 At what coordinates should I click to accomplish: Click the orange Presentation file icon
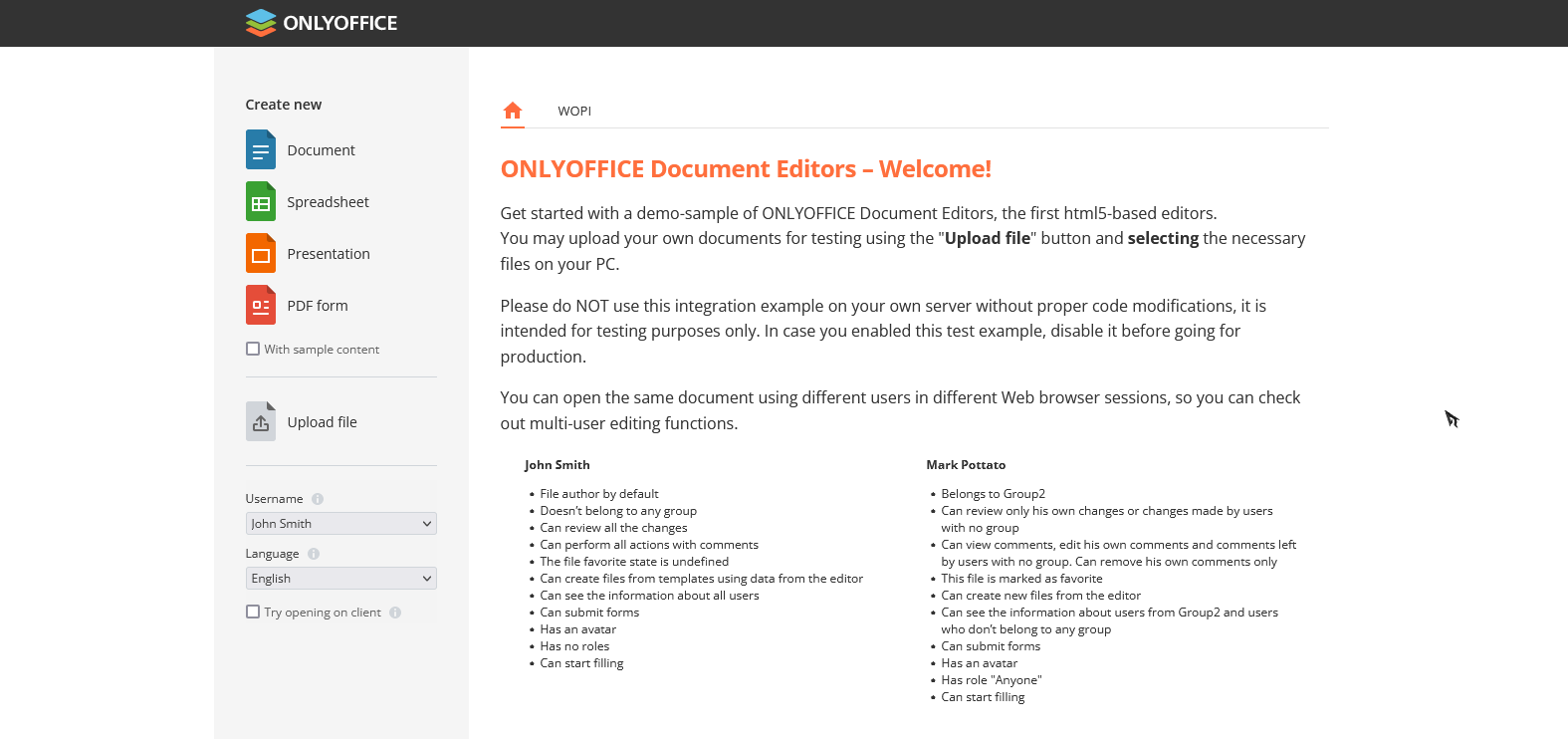click(x=261, y=254)
